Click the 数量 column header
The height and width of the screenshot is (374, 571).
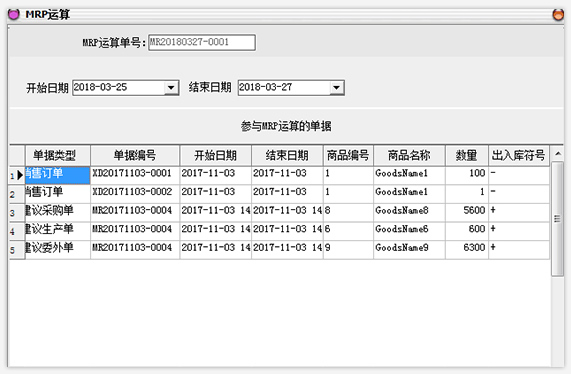[x=466, y=155]
